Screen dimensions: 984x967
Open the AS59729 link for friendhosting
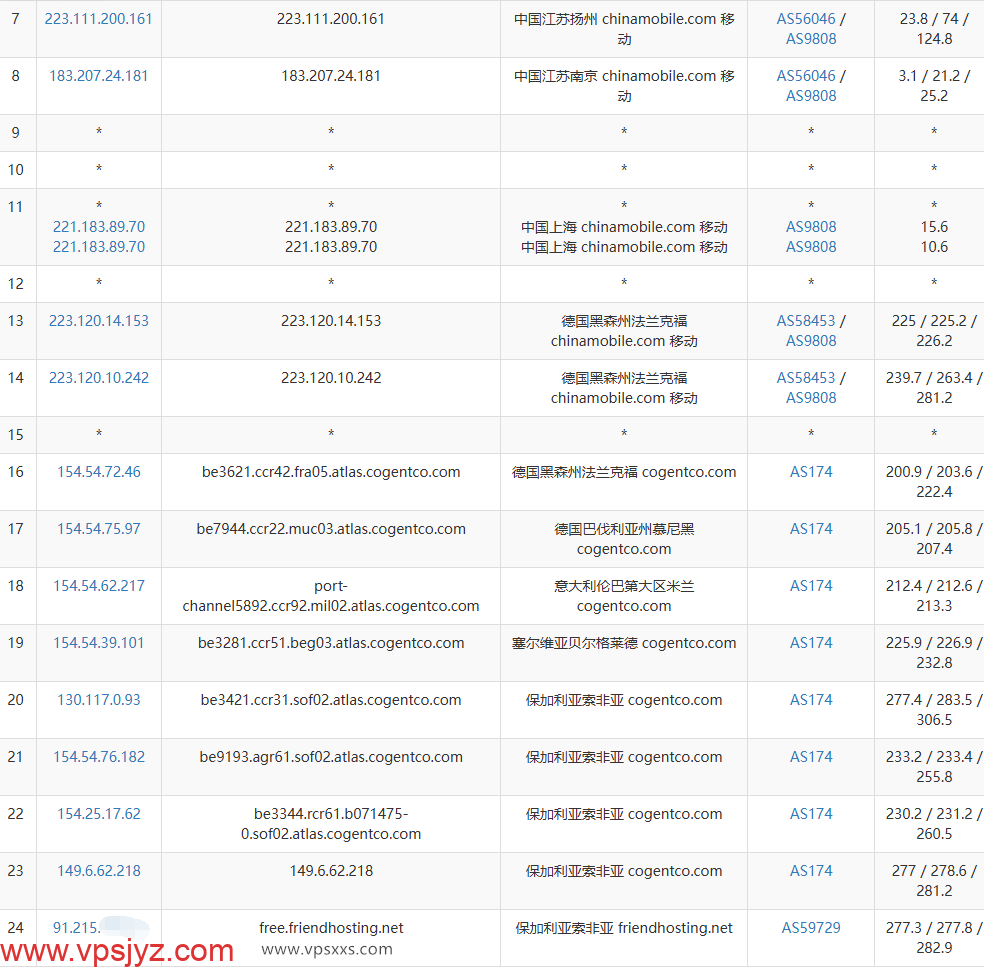click(x=811, y=928)
